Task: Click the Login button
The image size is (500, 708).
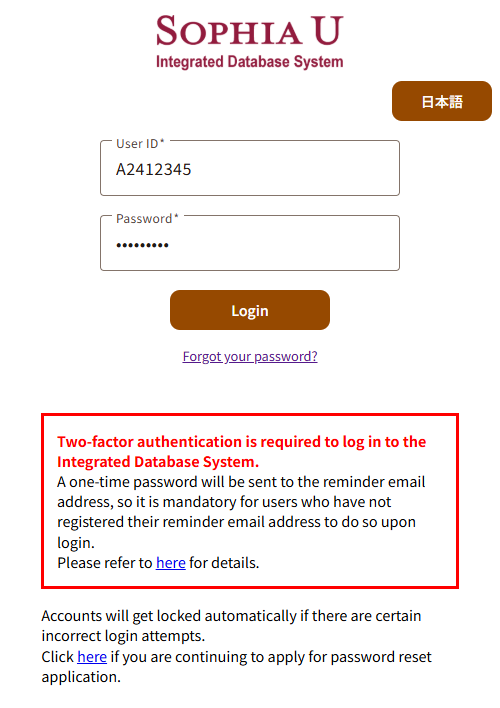Action: [x=250, y=310]
